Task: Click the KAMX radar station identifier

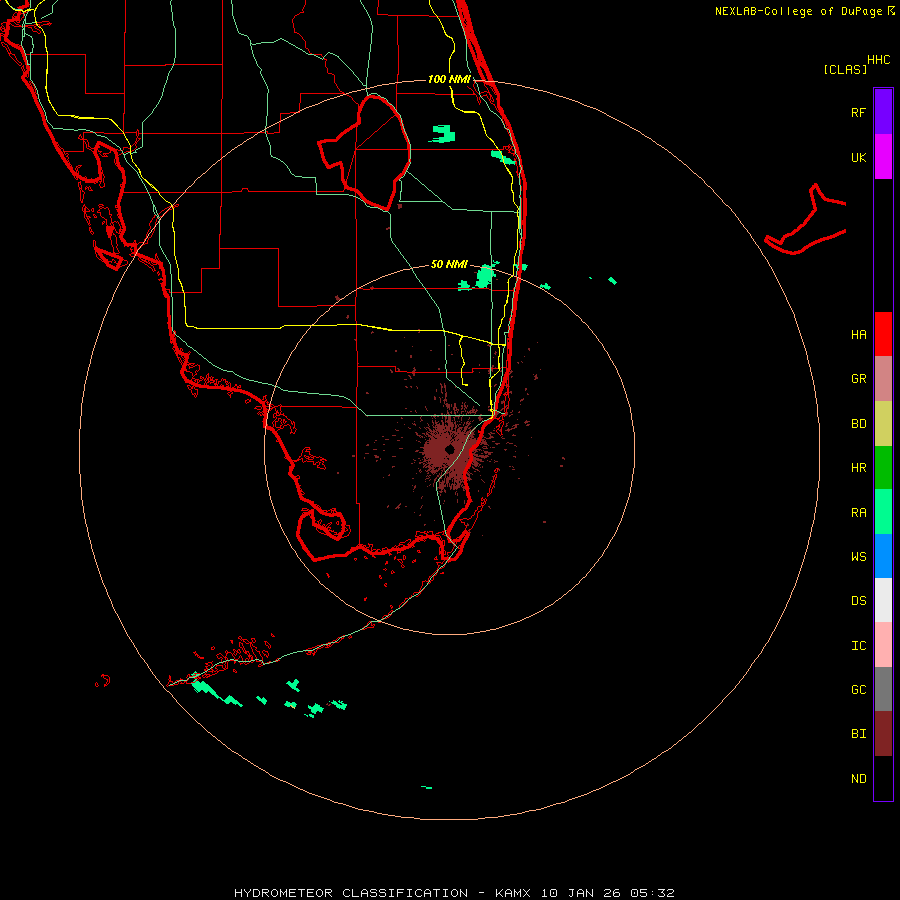Action: coord(513,893)
